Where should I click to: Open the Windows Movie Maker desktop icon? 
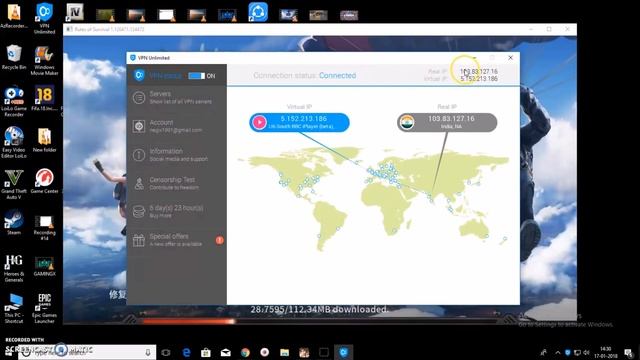click(x=44, y=60)
